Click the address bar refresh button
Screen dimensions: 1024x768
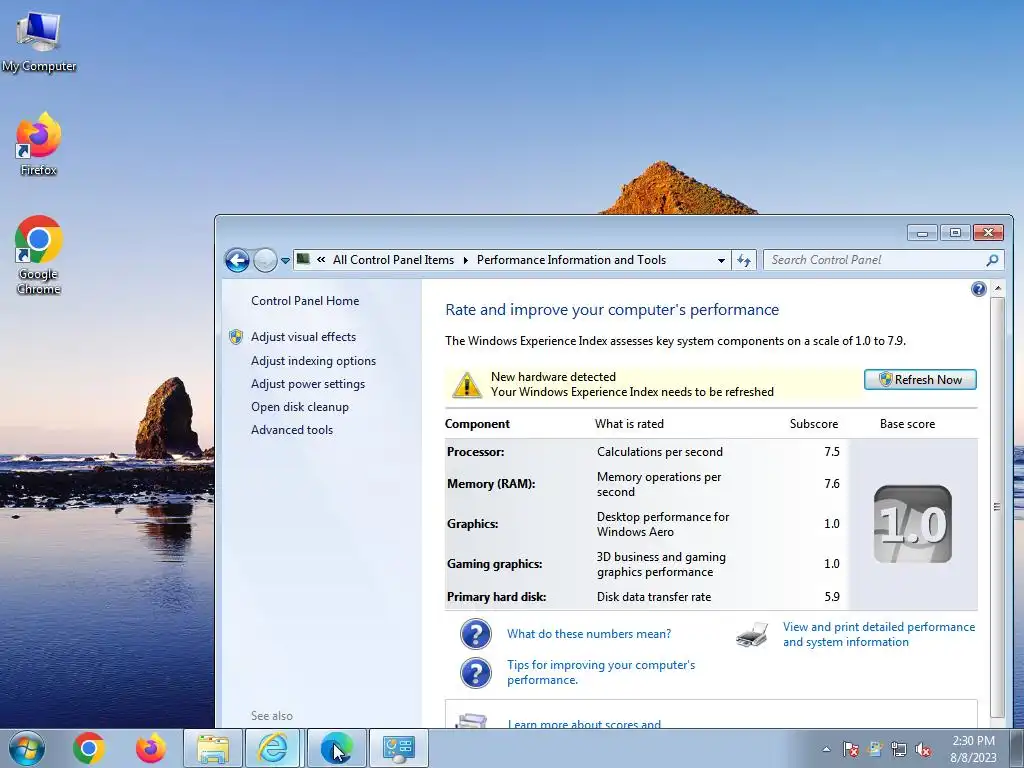point(744,260)
